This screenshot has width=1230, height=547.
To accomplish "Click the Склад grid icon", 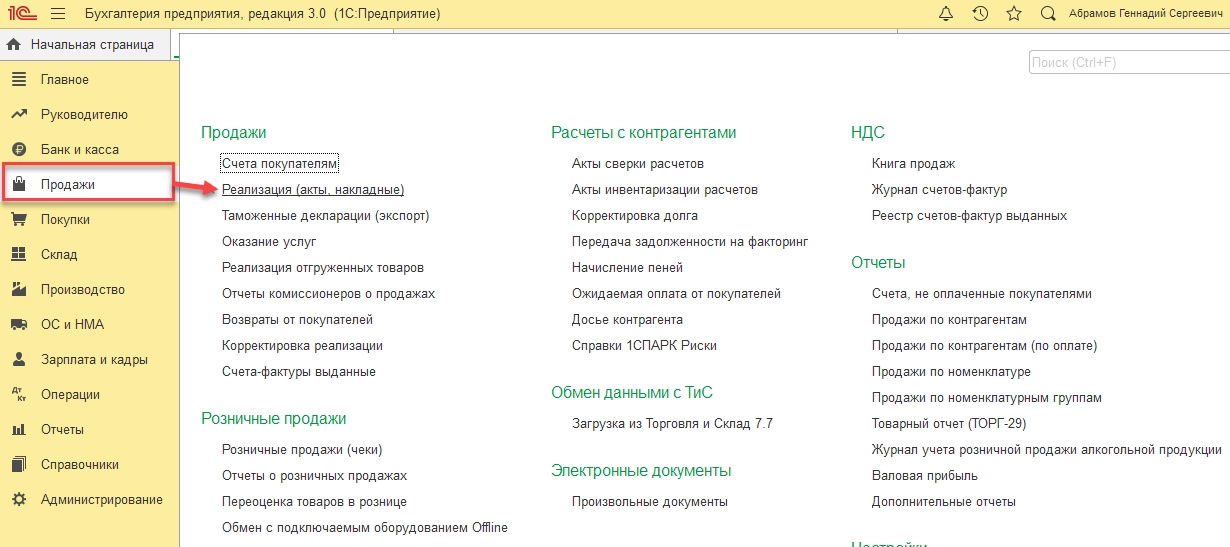I will pos(18,255).
